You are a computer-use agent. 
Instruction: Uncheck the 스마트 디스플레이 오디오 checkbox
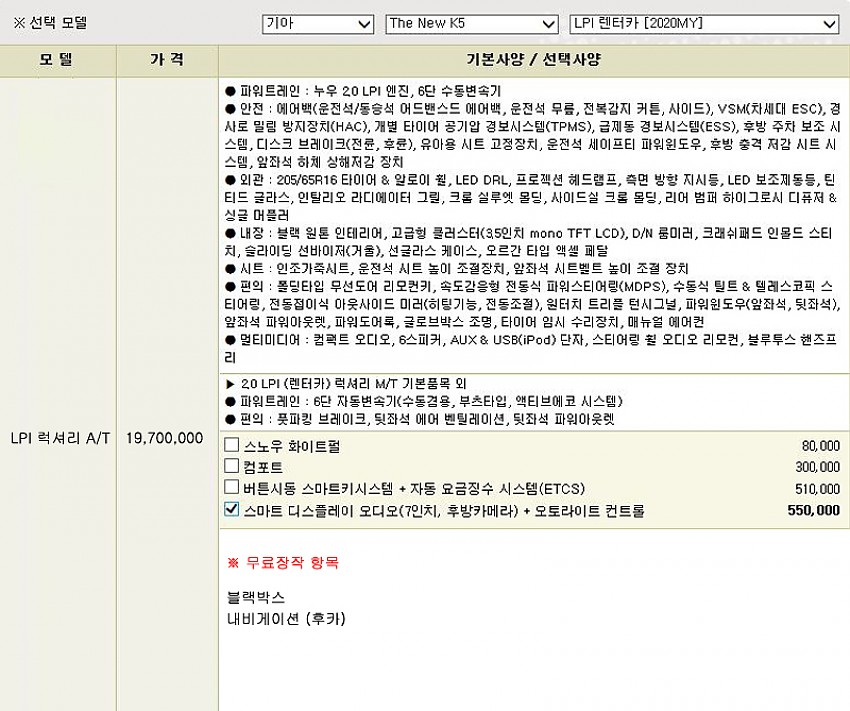[x=232, y=510]
